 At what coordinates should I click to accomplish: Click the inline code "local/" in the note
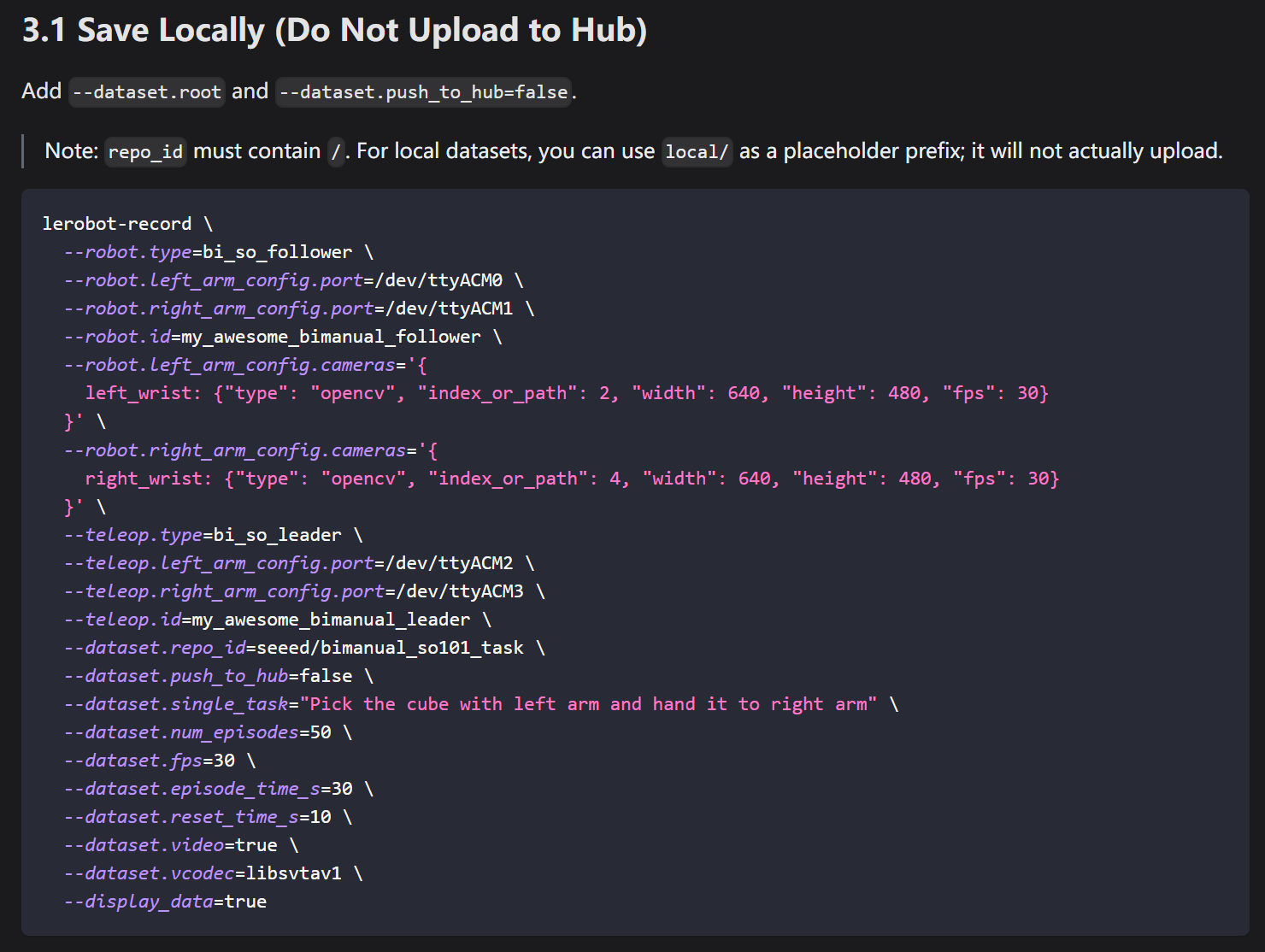point(697,151)
